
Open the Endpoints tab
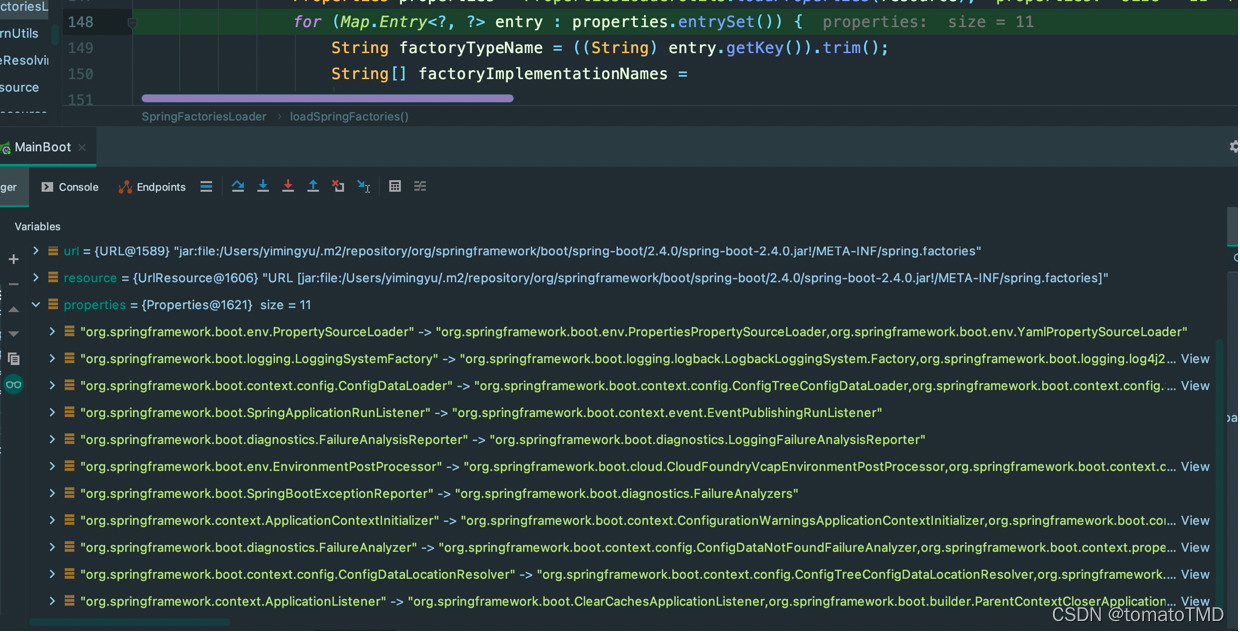152,187
